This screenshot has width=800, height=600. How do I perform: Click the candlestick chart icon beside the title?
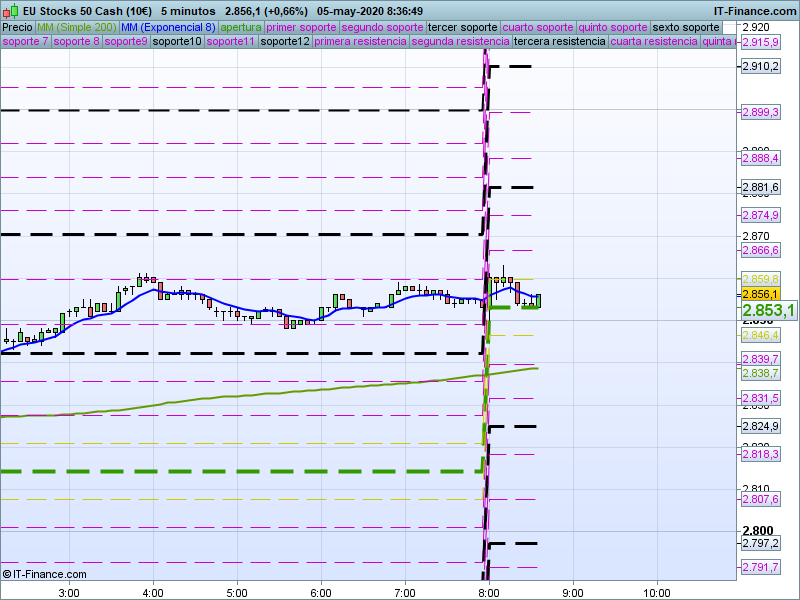pos(11,11)
